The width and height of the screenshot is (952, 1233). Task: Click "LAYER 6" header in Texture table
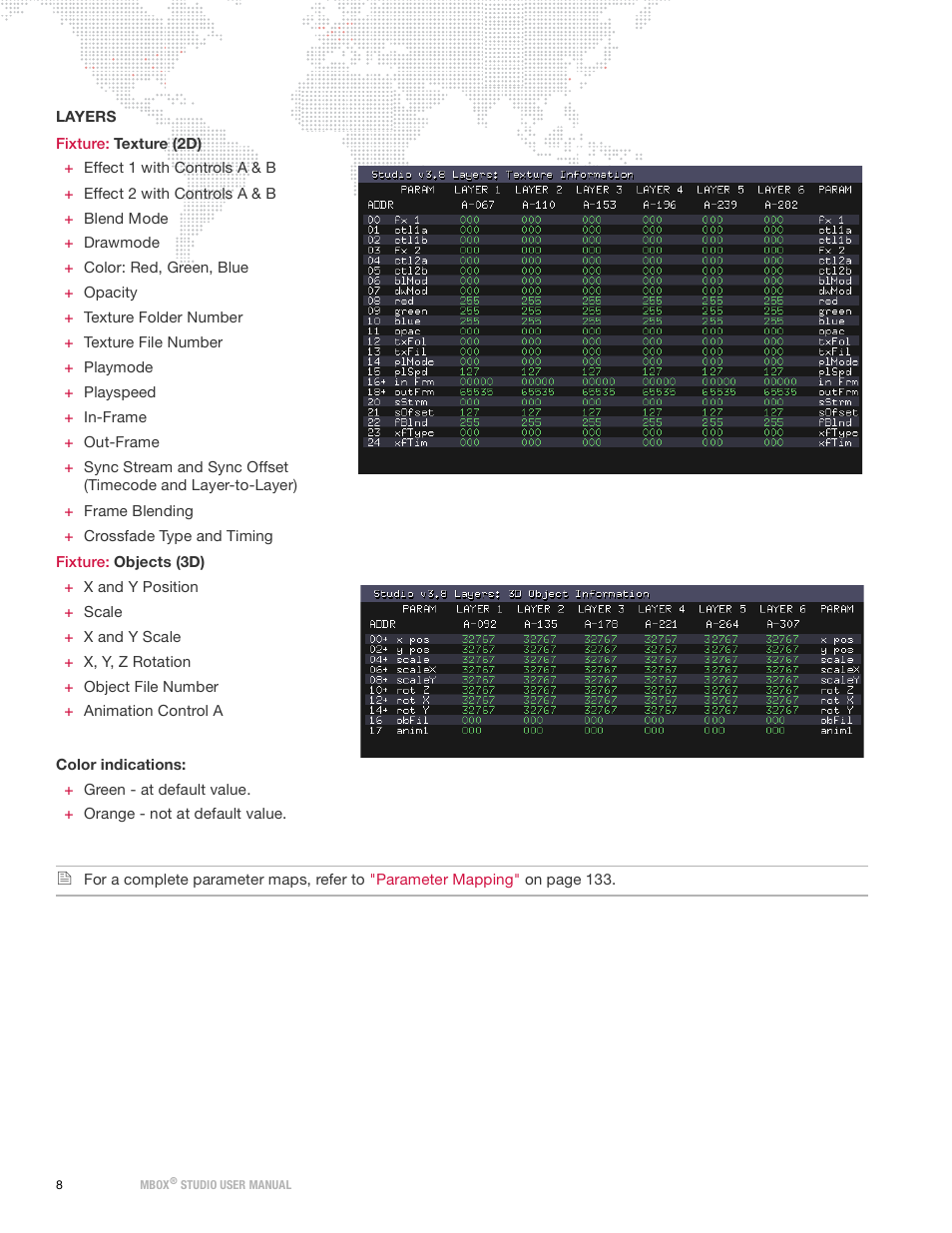tap(780, 190)
